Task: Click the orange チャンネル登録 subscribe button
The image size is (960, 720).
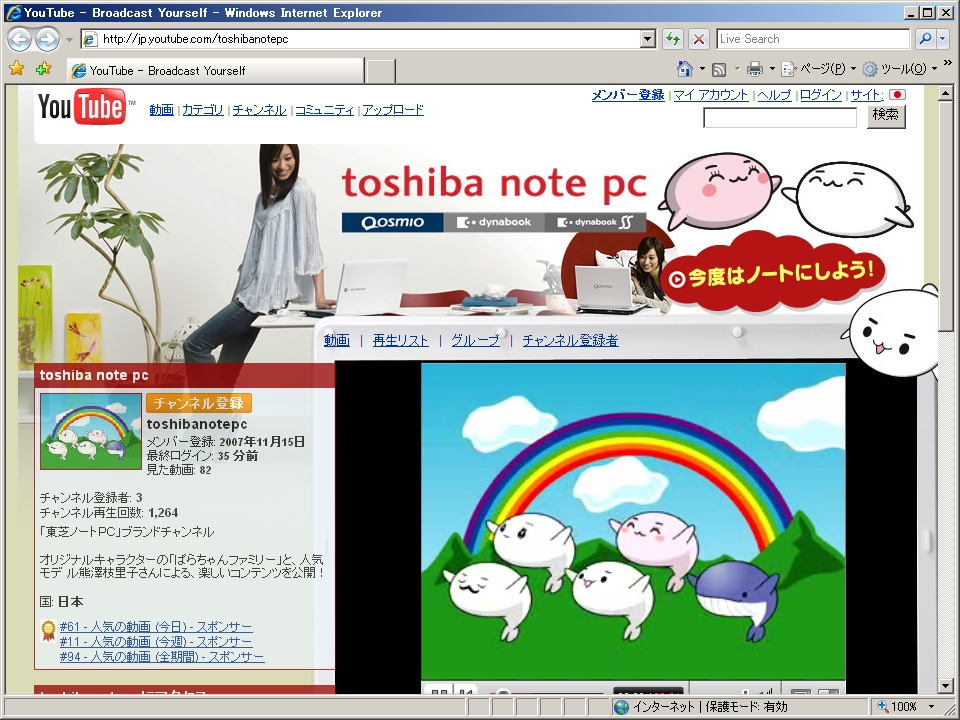Action: tap(199, 403)
